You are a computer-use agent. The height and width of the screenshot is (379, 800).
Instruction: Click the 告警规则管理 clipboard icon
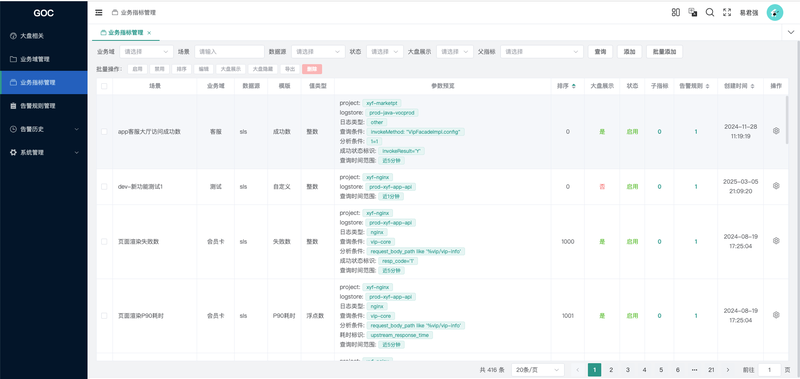tap(13, 106)
